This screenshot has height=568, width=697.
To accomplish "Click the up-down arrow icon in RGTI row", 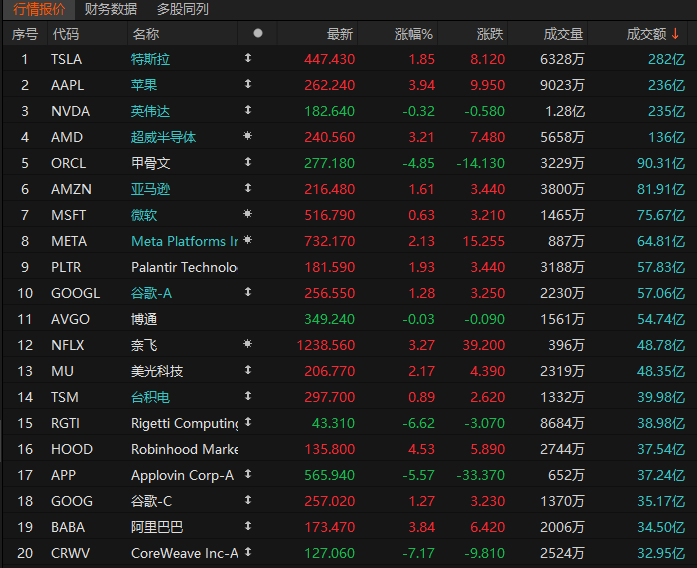I will (248, 422).
